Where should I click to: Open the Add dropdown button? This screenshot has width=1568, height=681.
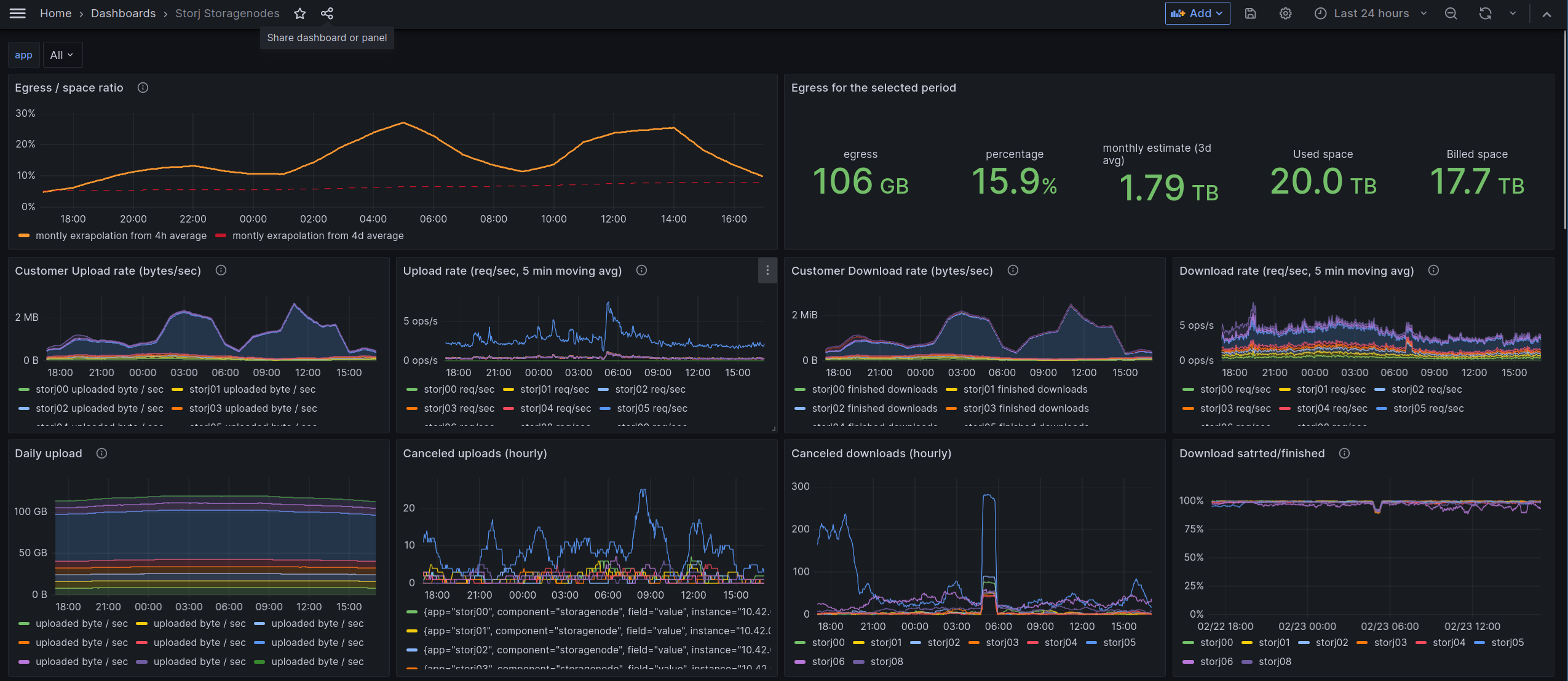coord(1197,14)
